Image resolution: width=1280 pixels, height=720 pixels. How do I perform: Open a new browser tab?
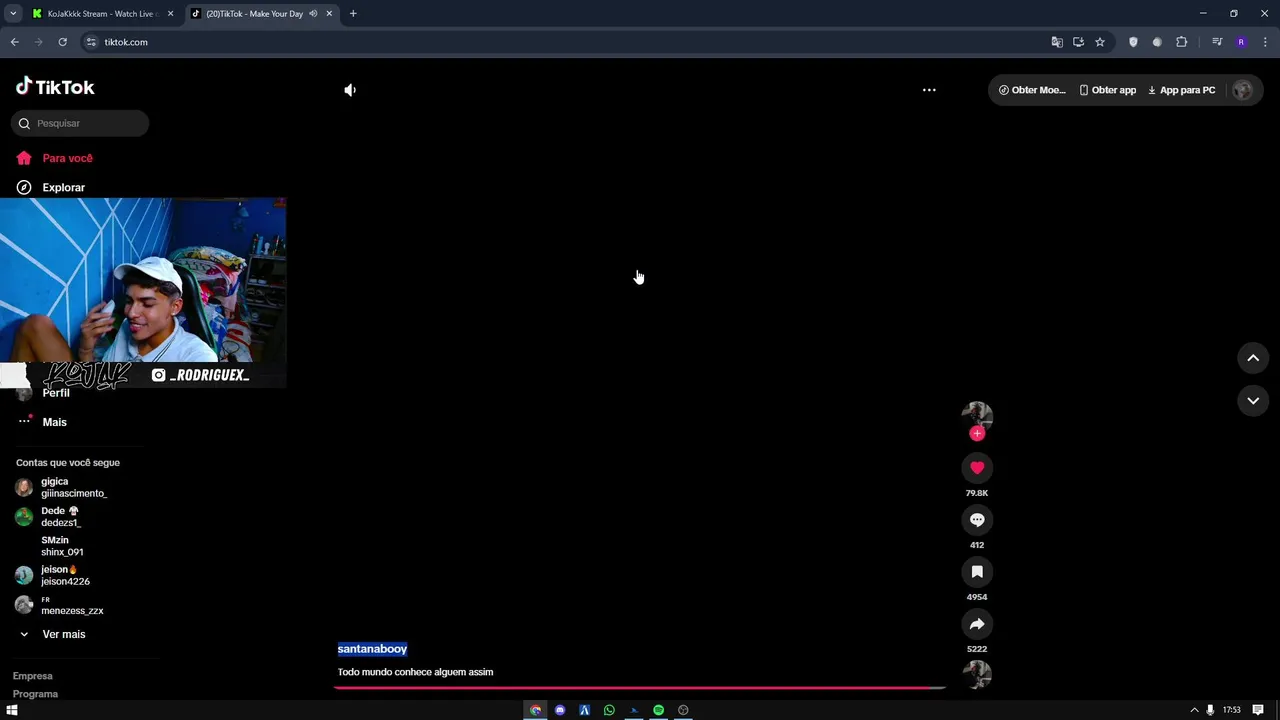[x=353, y=14]
